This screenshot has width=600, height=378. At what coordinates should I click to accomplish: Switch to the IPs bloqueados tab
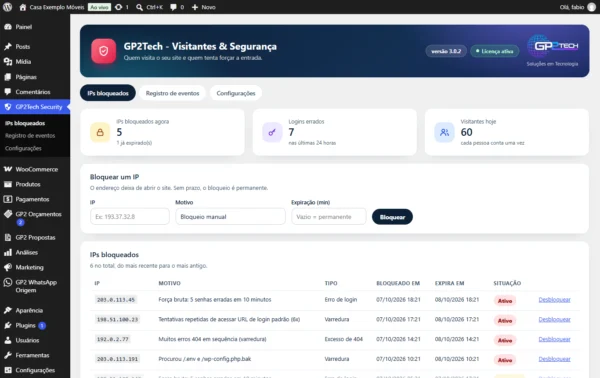tap(108, 93)
